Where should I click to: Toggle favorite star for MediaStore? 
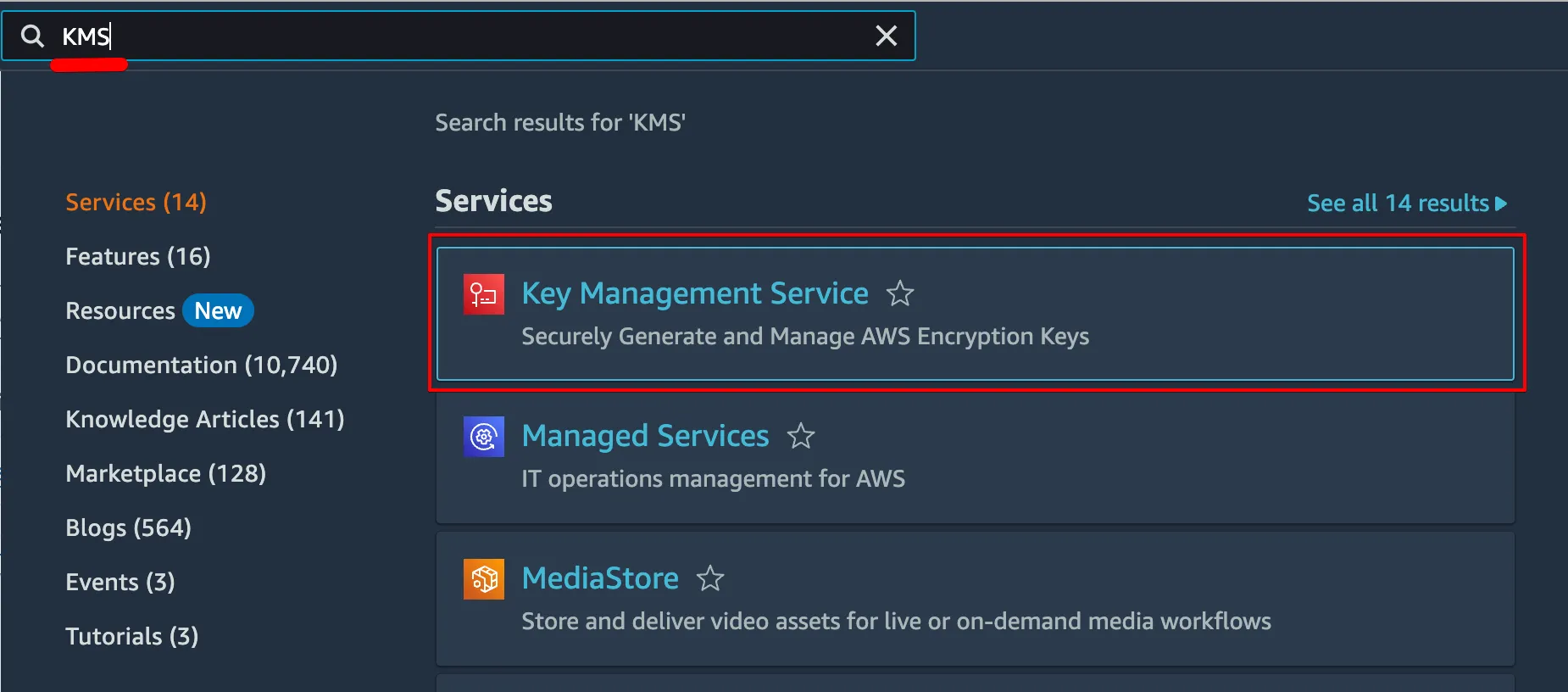pyautogui.click(x=709, y=578)
